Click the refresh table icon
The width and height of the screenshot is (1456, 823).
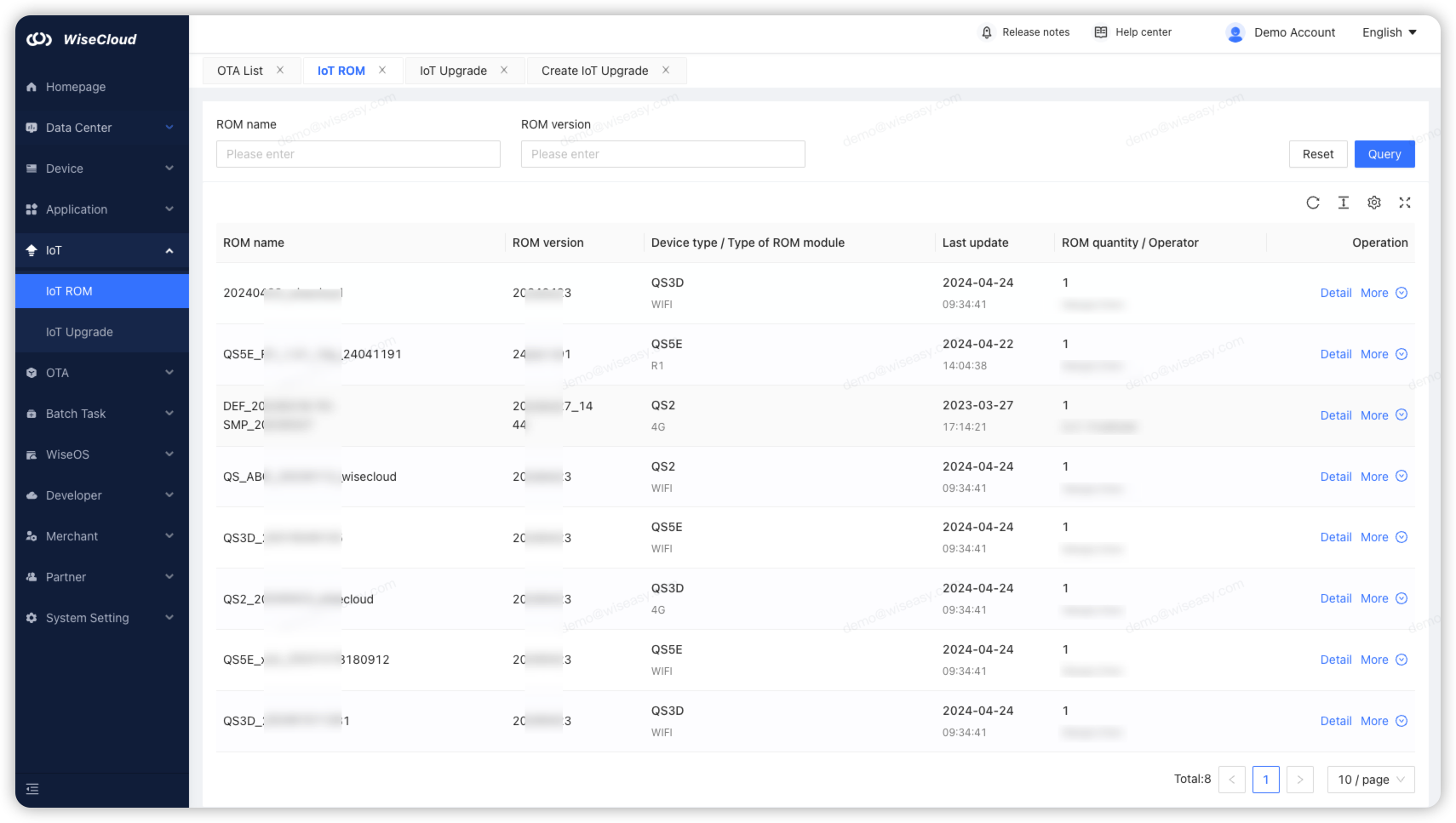[x=1313, y=203]
